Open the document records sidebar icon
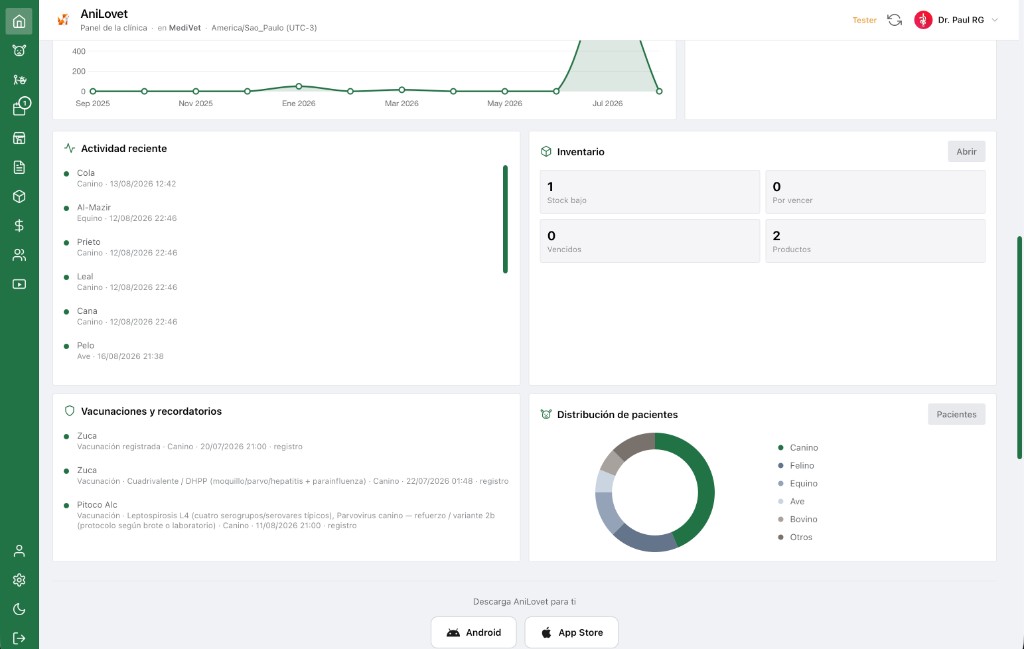This screenshot has width=1024, height=649. [19, 167]
